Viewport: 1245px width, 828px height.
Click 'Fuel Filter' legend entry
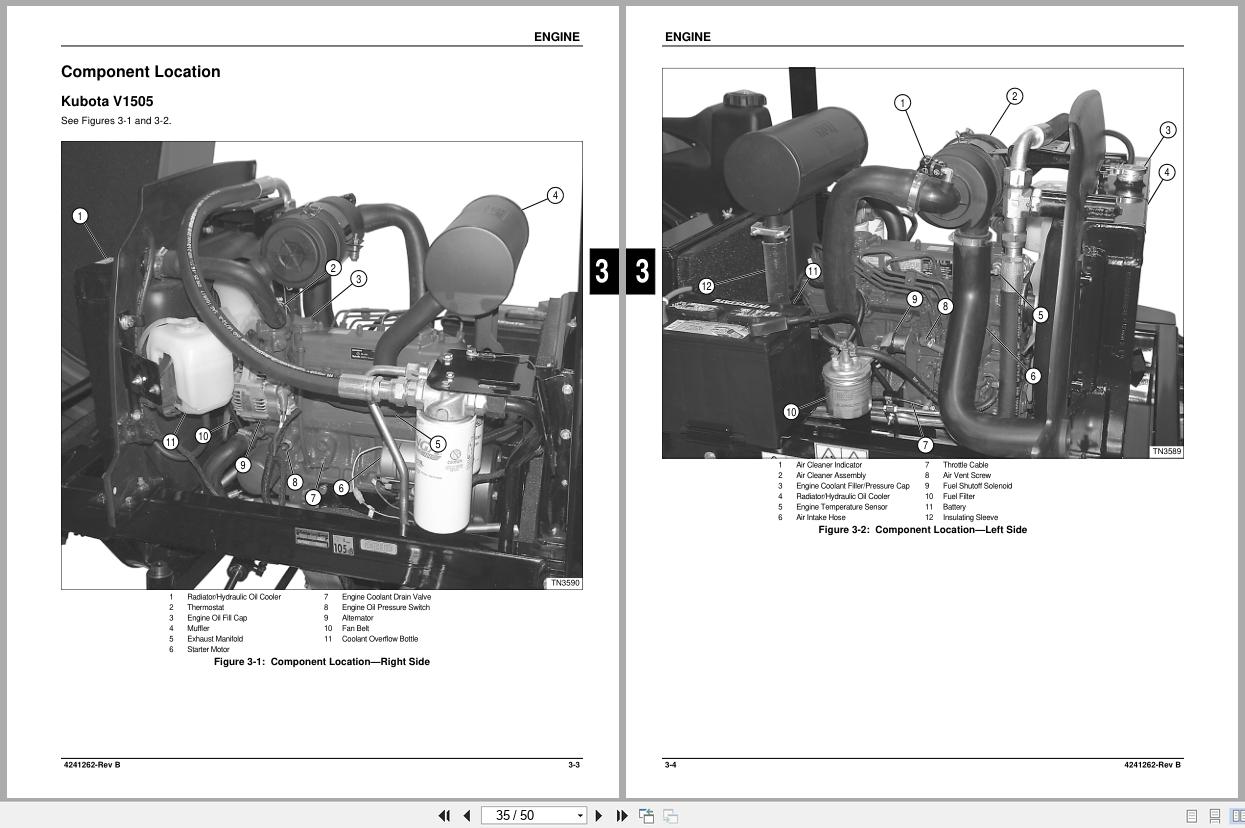pyautogui.click(x=959, y=497)
